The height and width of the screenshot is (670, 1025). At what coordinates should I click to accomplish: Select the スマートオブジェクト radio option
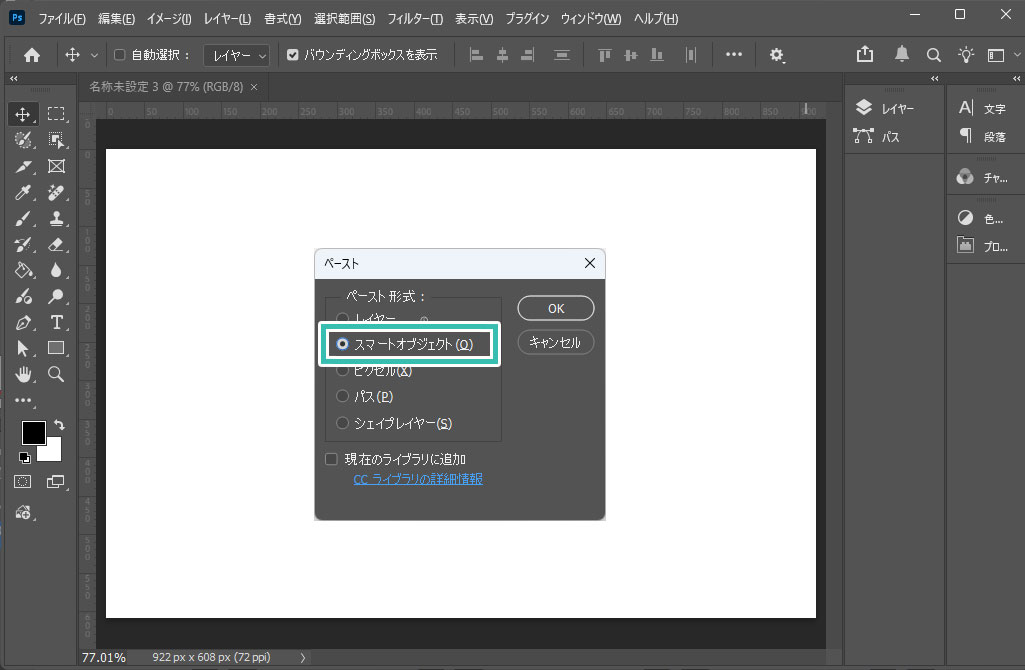(343, 344)
